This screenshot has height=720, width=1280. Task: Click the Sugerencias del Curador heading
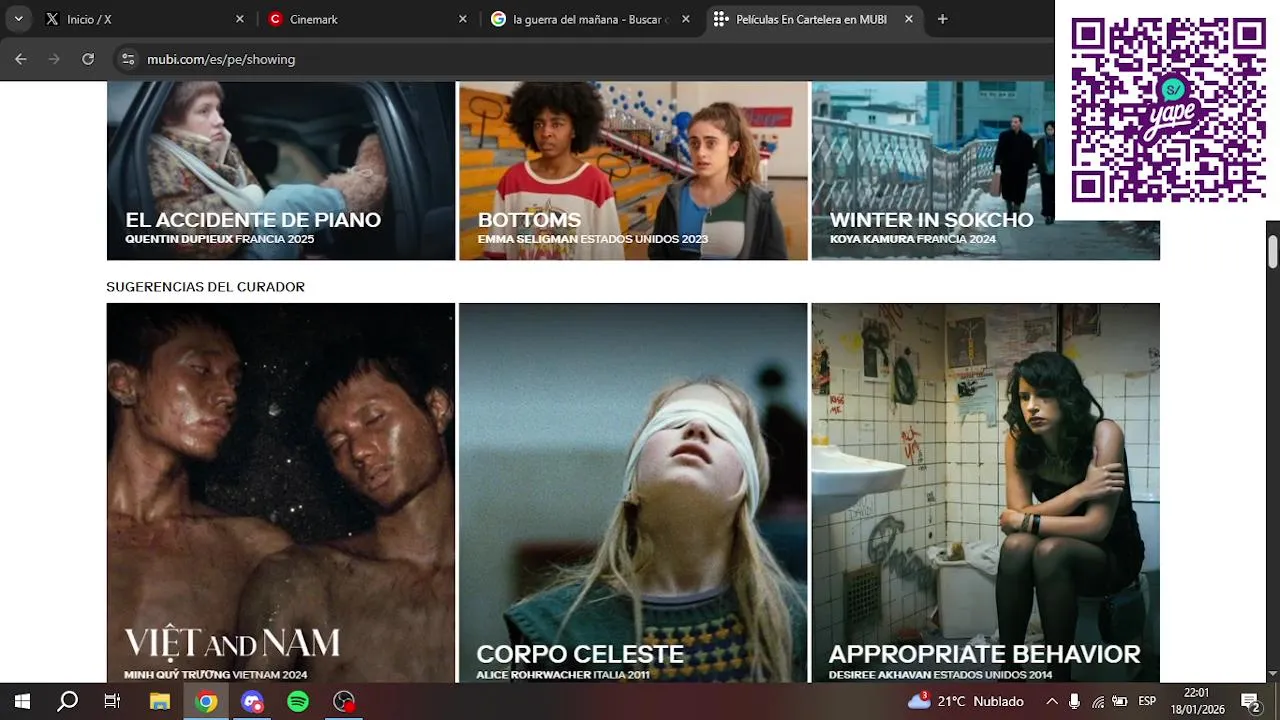(x=205, y=287)
